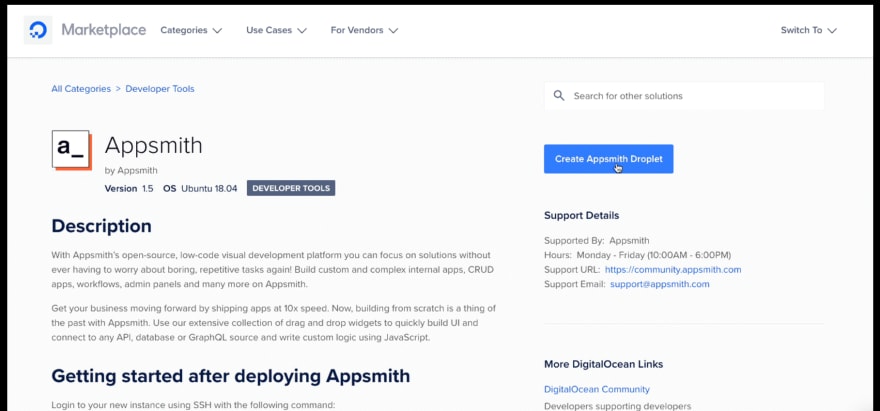Expand the For Vendors menu

click(364, 30)
